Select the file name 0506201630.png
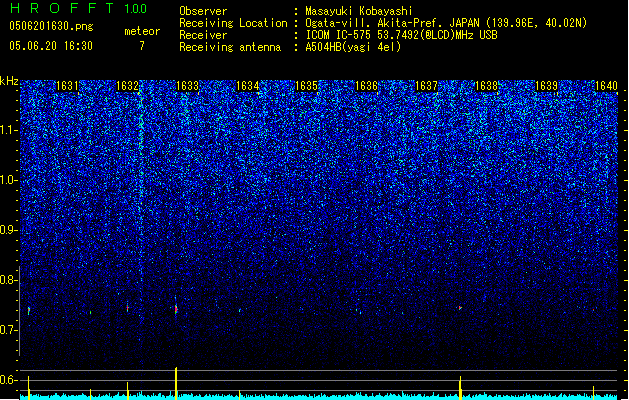The width and height of the screenshot is (629, 400). coord(51,26)
